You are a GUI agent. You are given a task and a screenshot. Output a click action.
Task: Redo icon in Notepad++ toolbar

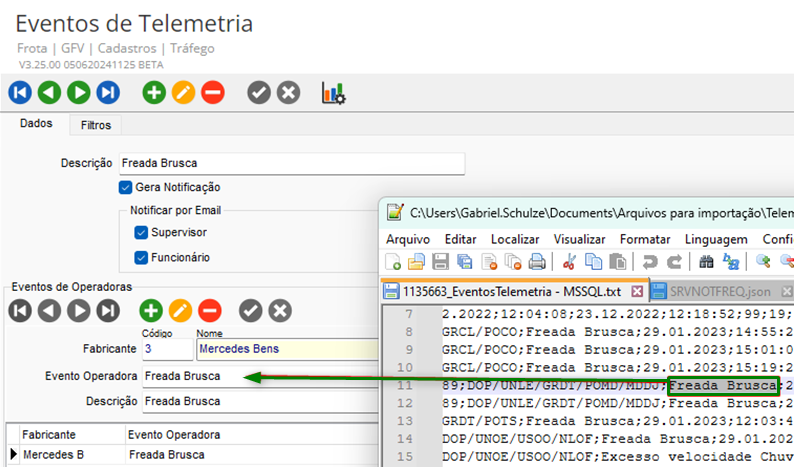click(x=674, y=262)
